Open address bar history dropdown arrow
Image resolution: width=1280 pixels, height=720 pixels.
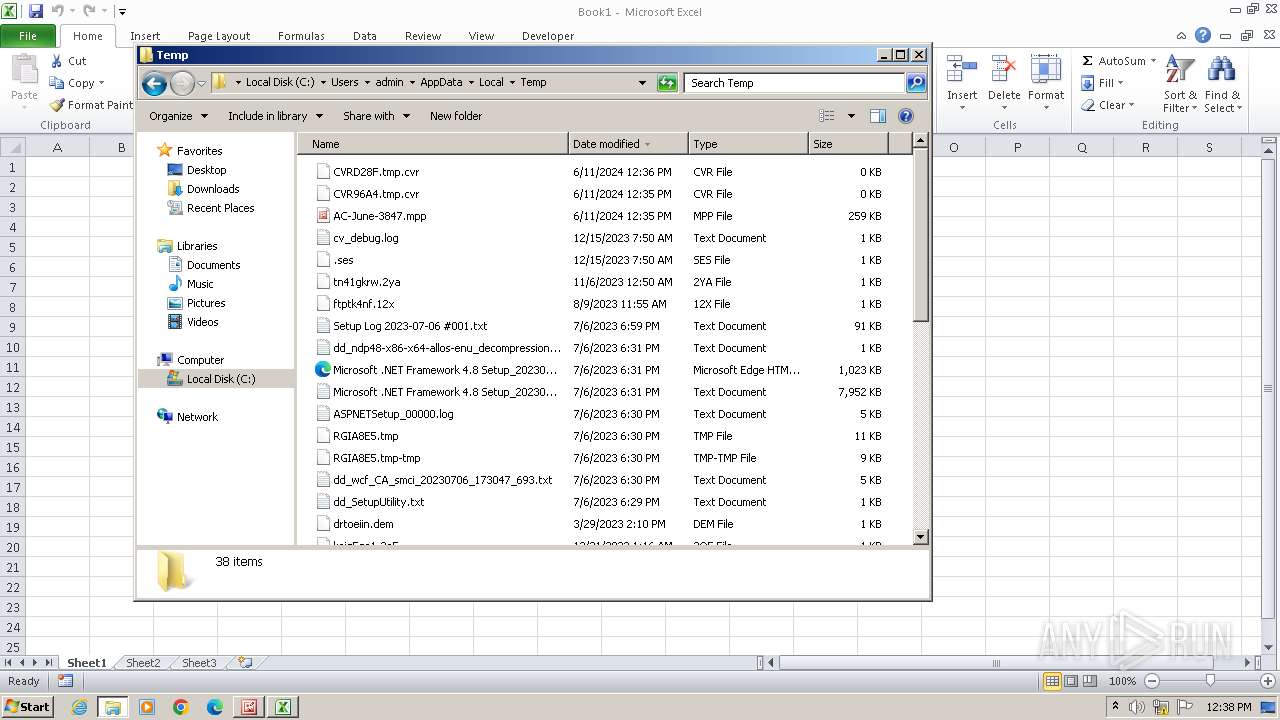click(642, 83)
